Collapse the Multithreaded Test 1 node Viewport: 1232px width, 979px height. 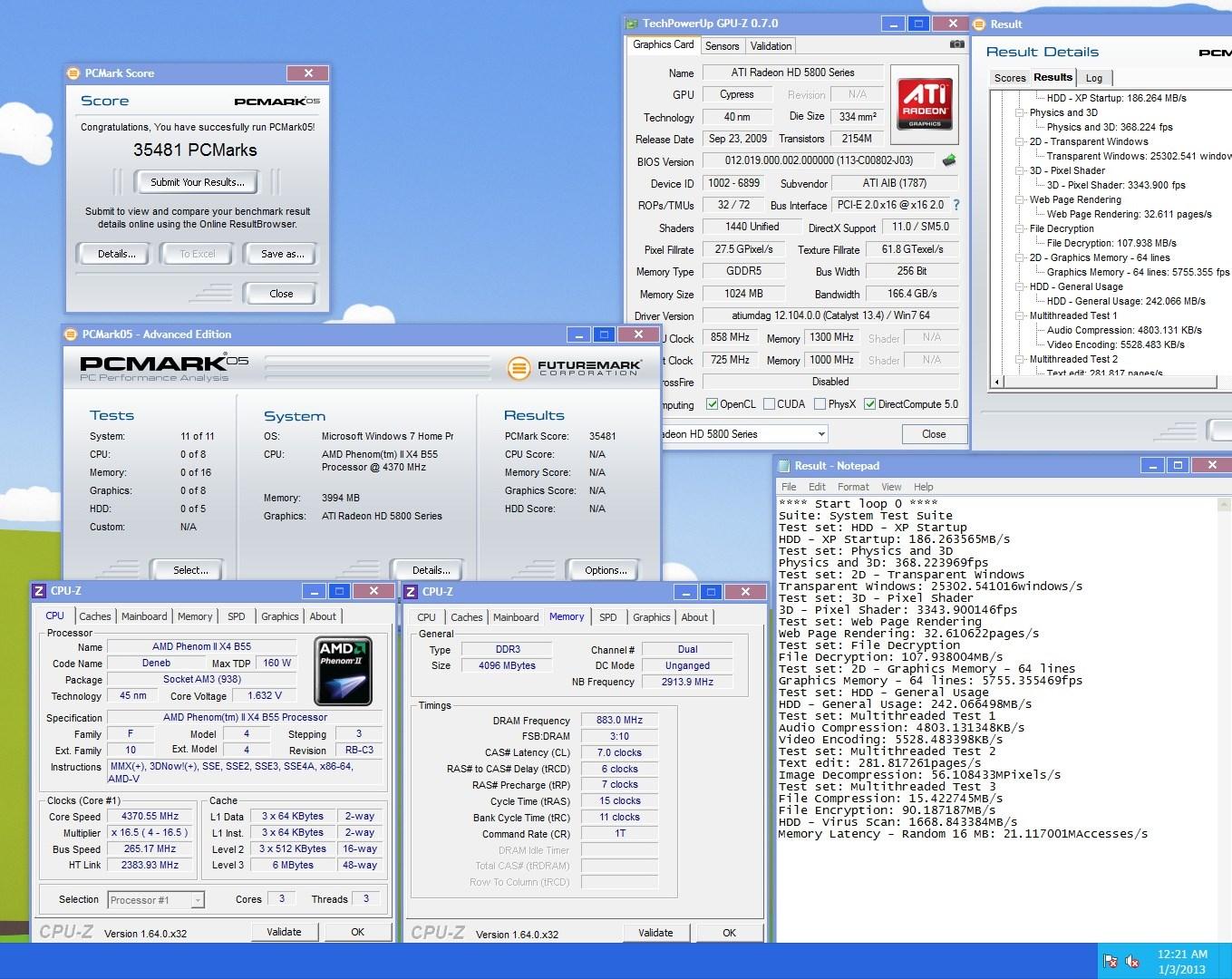[x=1019, y=316]
